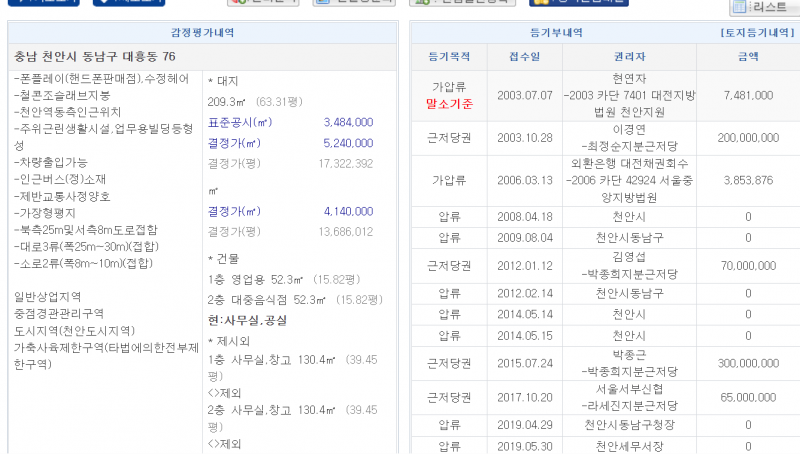Click the 서울서부신협 rights holder entry
Image resolution: width=800 pixels, height=454 pixels.
[630, 390]
